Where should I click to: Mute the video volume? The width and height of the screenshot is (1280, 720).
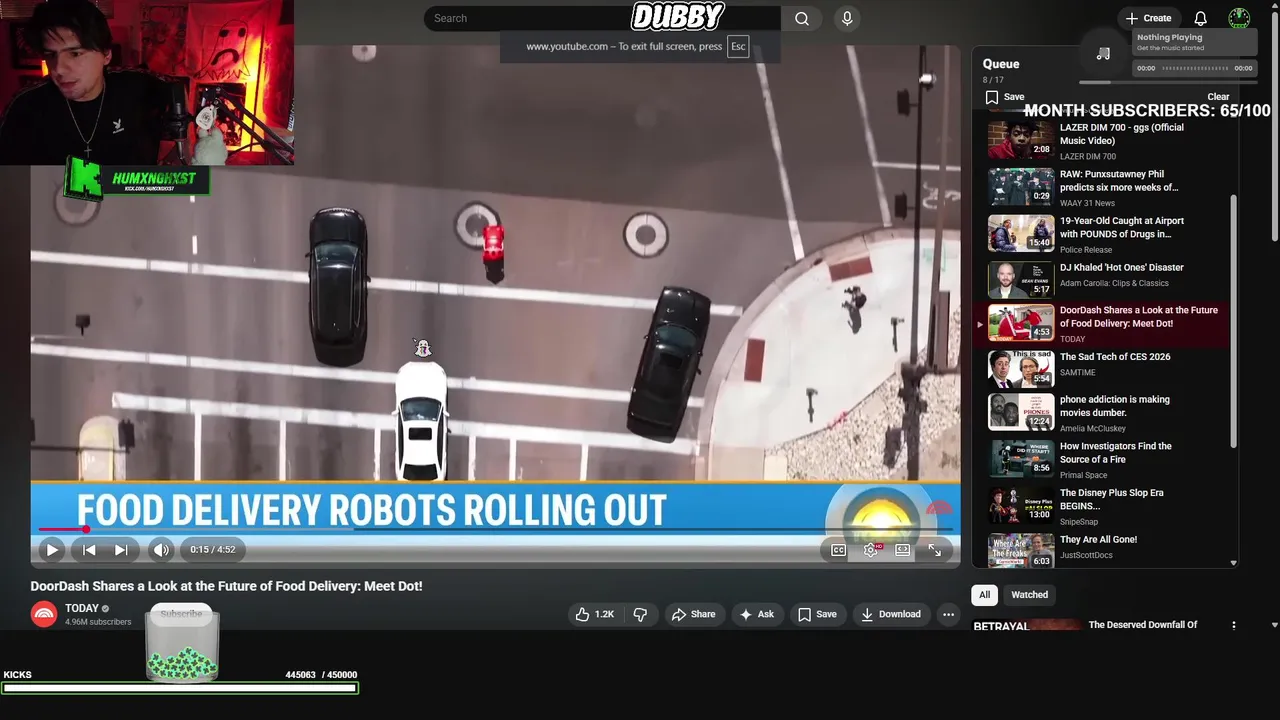coord(161,549)
